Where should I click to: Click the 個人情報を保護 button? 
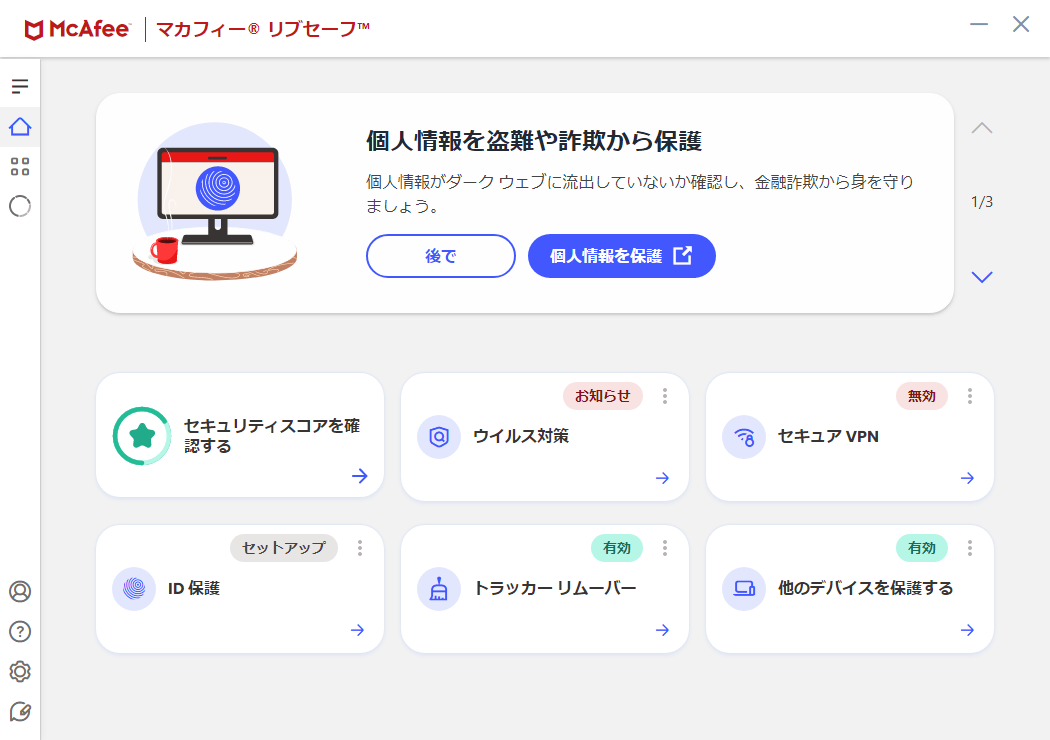[x=621, y=256]
